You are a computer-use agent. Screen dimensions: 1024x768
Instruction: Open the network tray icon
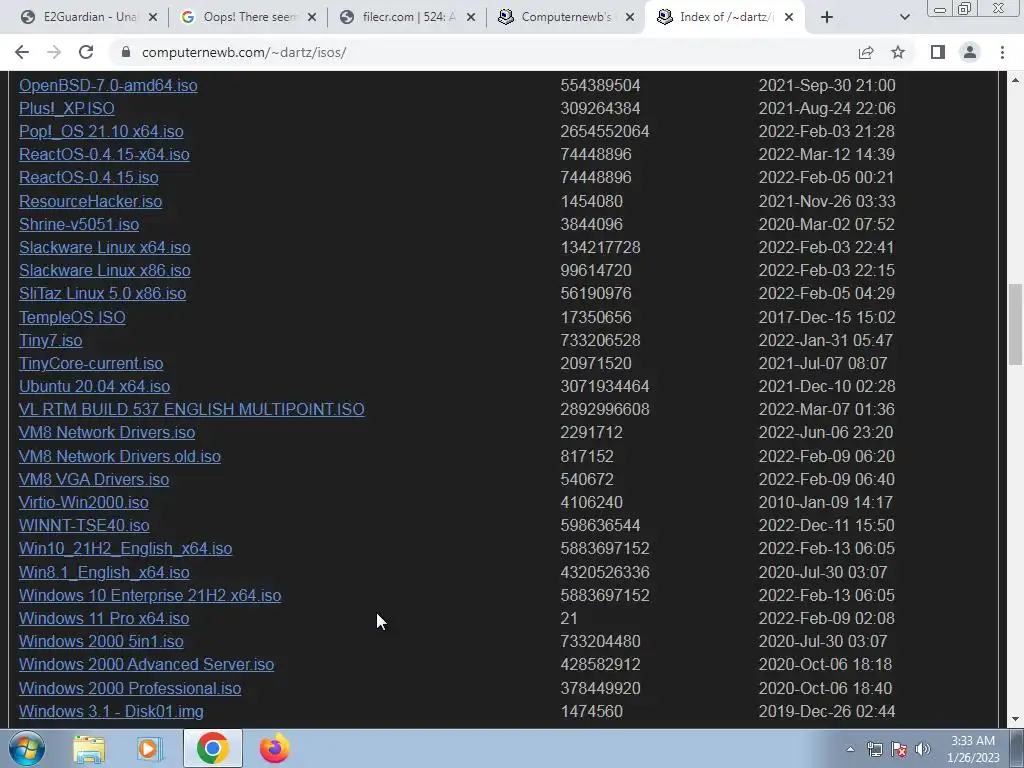coord(874,749)
